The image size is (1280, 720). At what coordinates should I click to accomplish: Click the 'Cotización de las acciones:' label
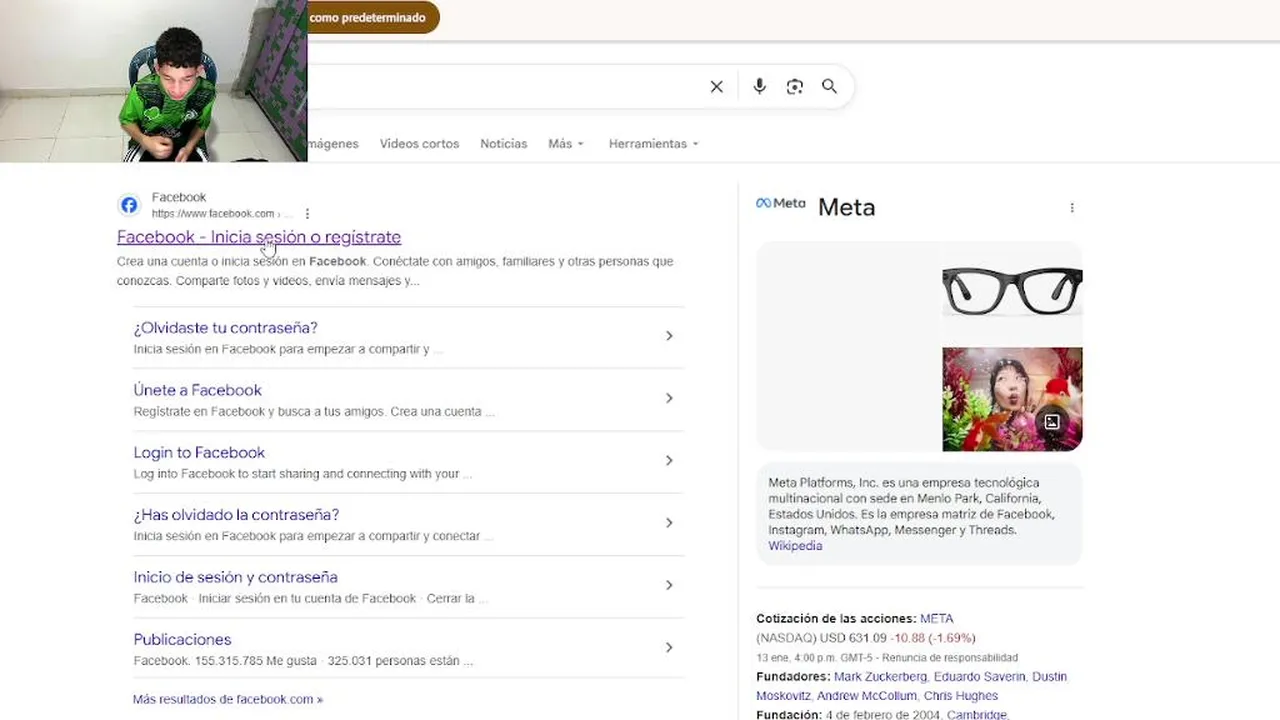pos(836,619)
